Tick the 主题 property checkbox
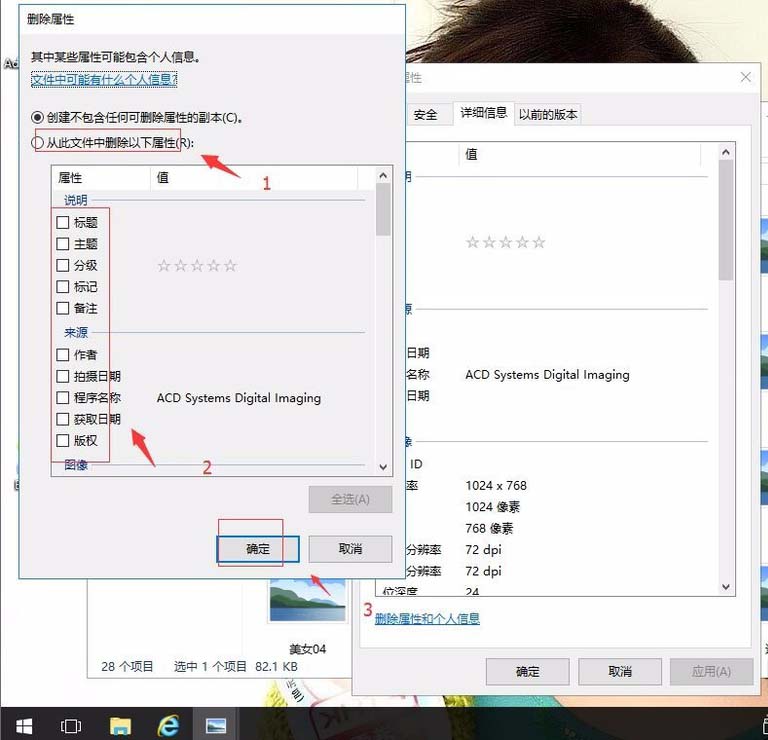This screenshot has height=740, width=768. point(63,244)
